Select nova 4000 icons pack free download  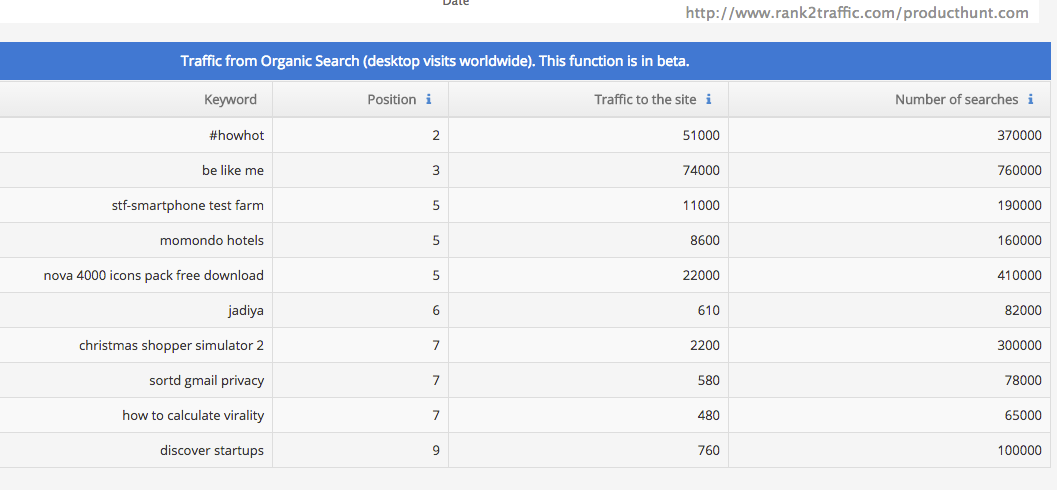pyautogui.click(x=154, y=276)
